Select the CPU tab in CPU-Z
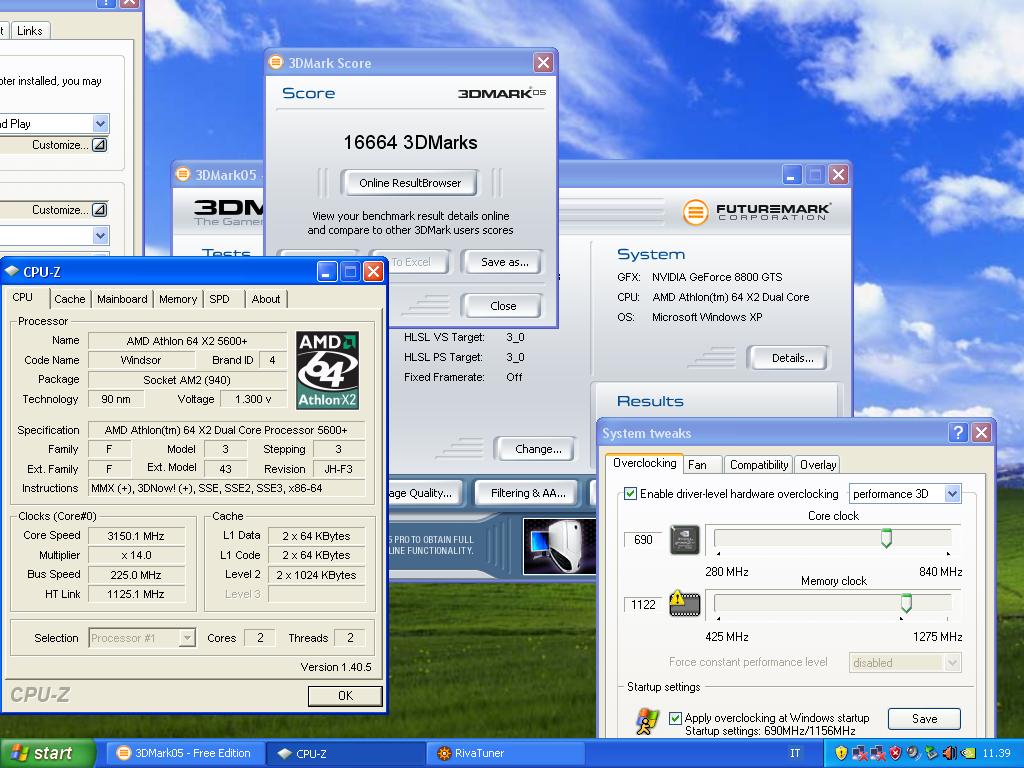This screenshot has height=768, width=1024. 23,298
